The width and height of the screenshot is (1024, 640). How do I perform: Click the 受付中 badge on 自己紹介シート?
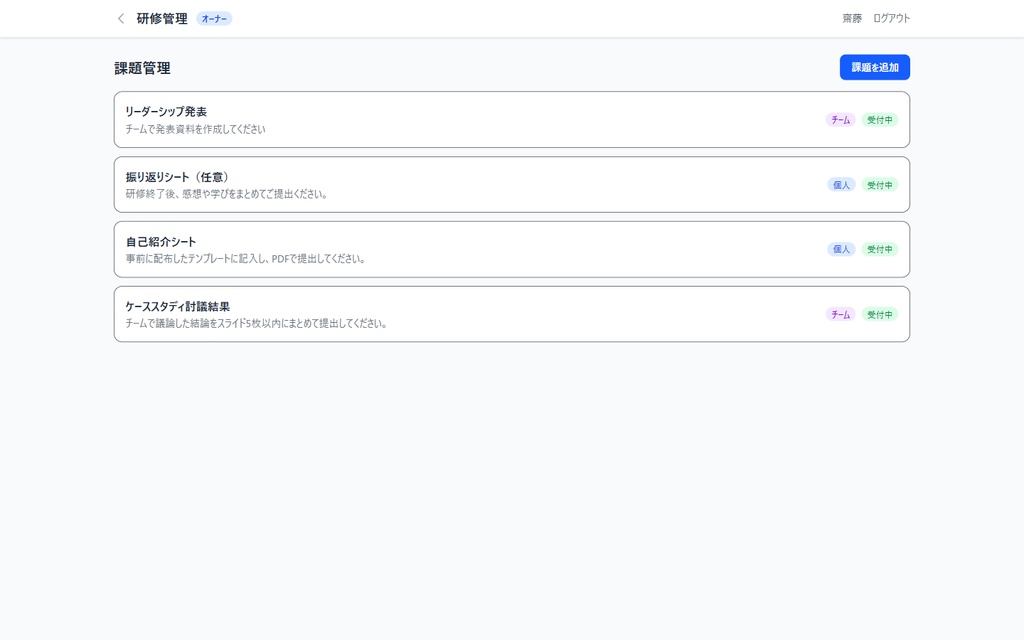tap(880, 249)
